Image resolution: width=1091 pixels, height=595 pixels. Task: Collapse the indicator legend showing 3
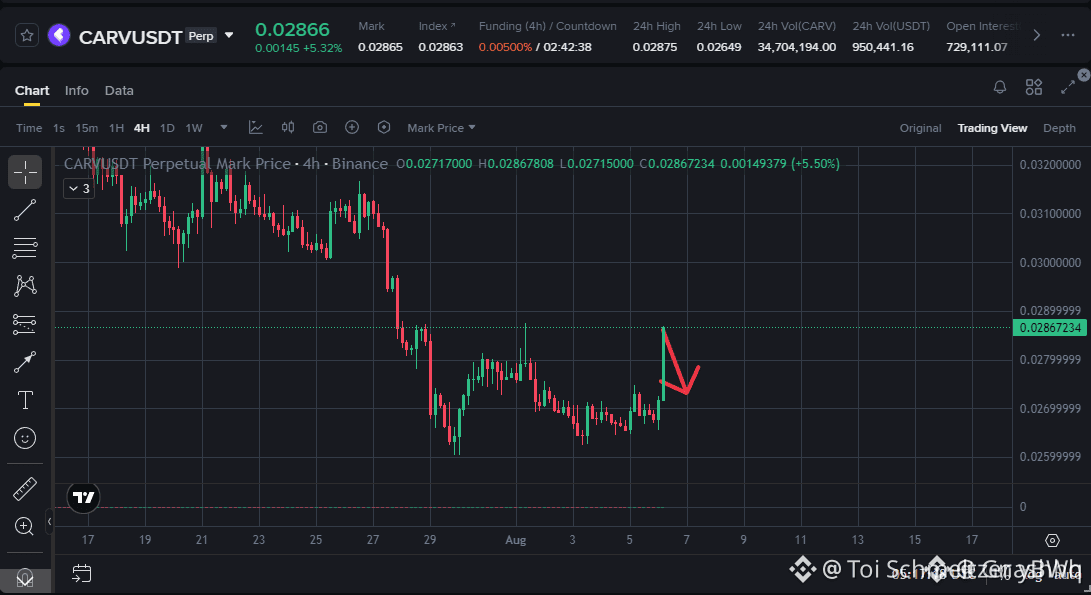(x=79, y=189)
